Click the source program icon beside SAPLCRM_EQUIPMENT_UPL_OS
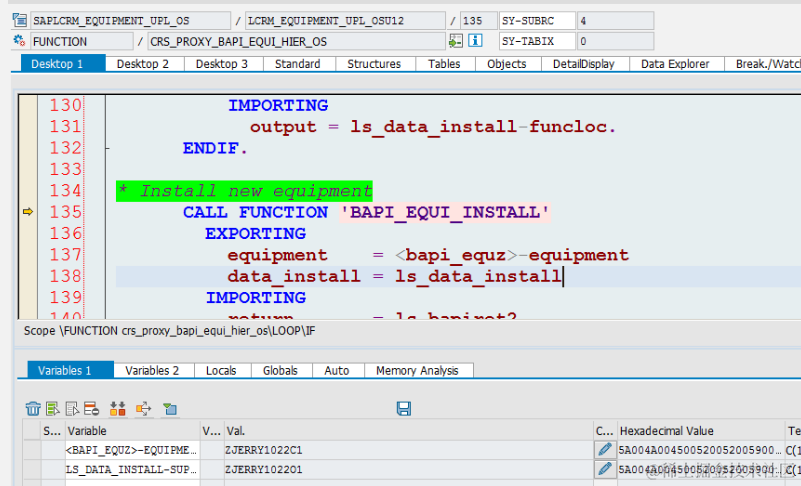Viewport: 801px width, 486px height. click(19, 20)
